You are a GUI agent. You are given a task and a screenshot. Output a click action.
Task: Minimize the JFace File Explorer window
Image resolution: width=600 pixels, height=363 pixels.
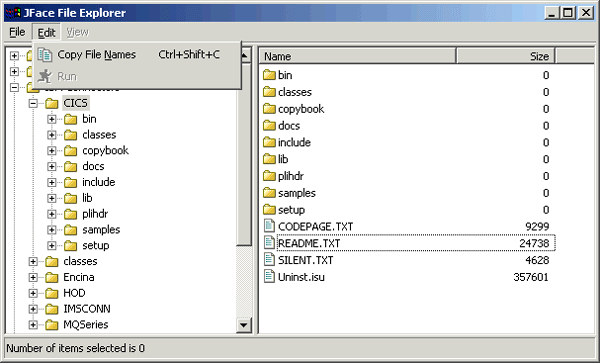[x=552, y=13]
